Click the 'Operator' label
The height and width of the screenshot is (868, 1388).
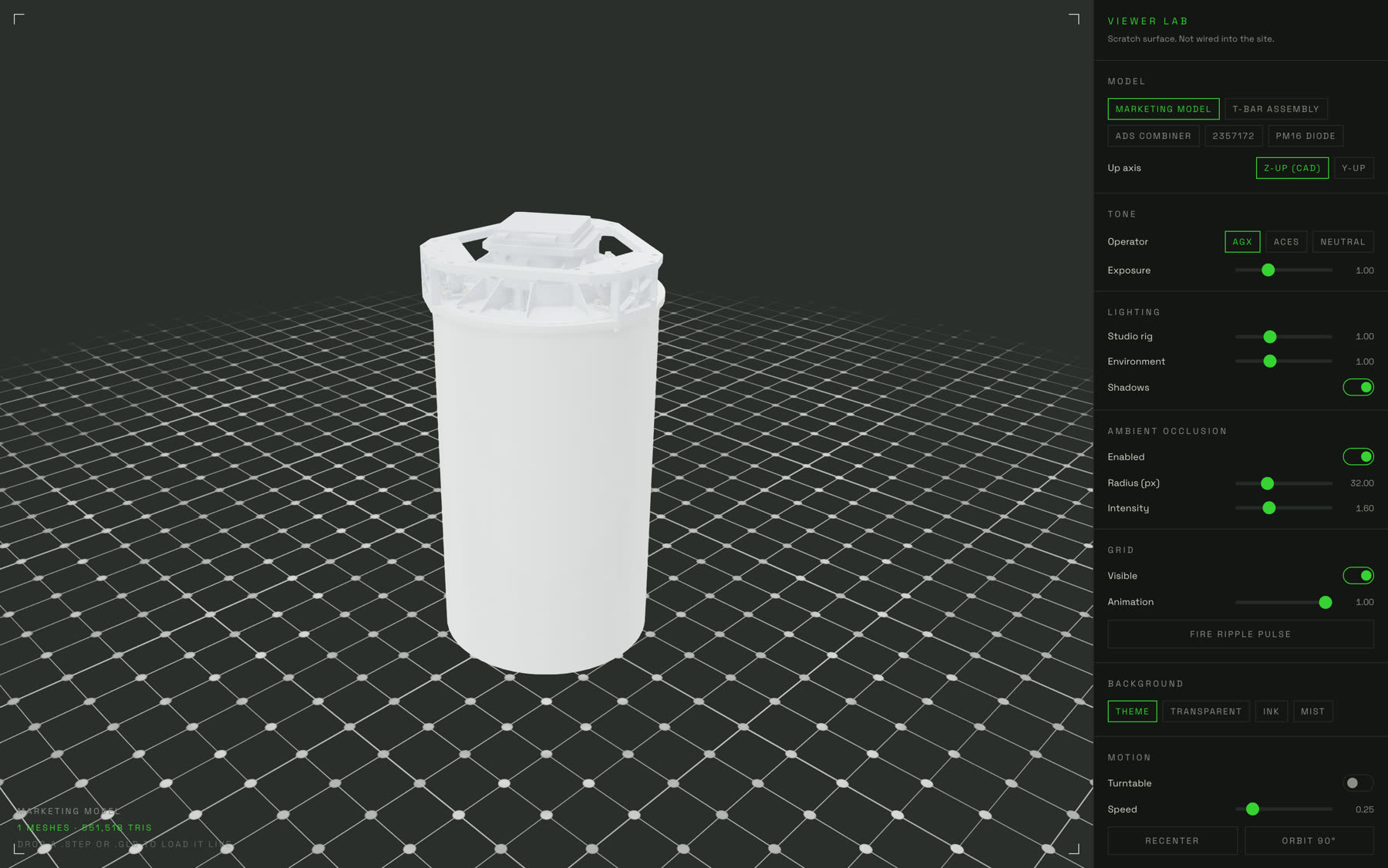click(x=1127, y=242)
